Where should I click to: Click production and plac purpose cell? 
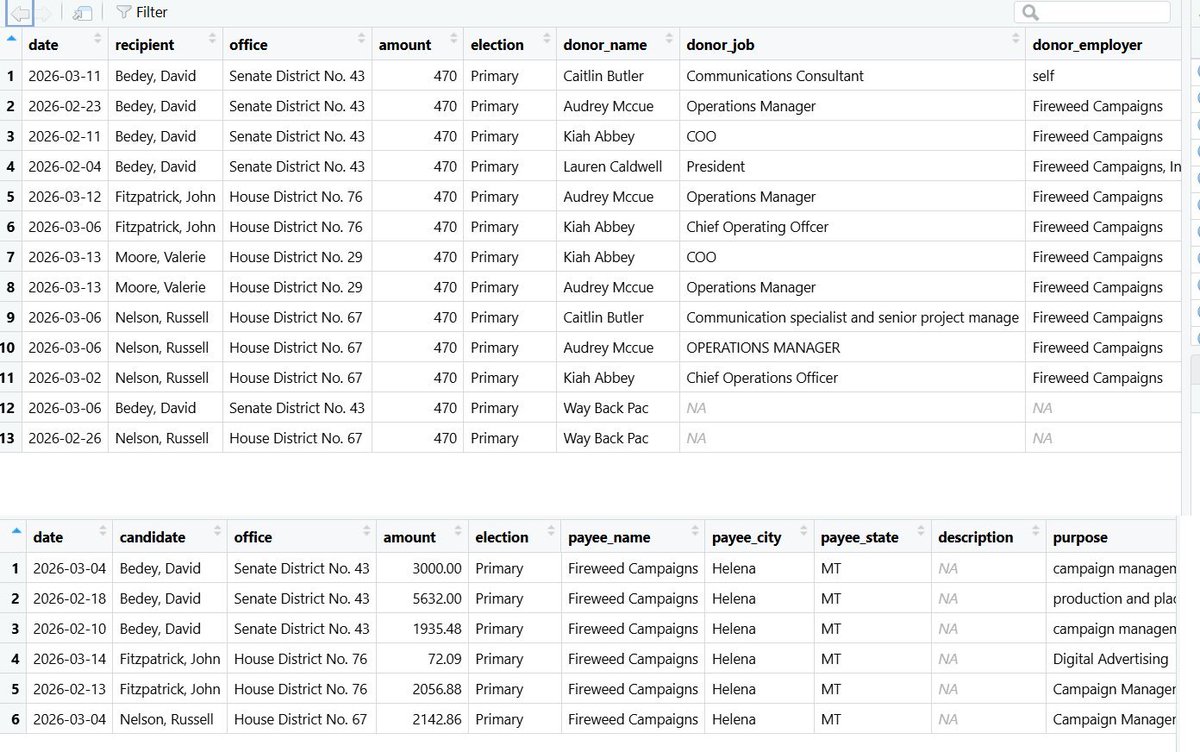(x=1114, y=599)
